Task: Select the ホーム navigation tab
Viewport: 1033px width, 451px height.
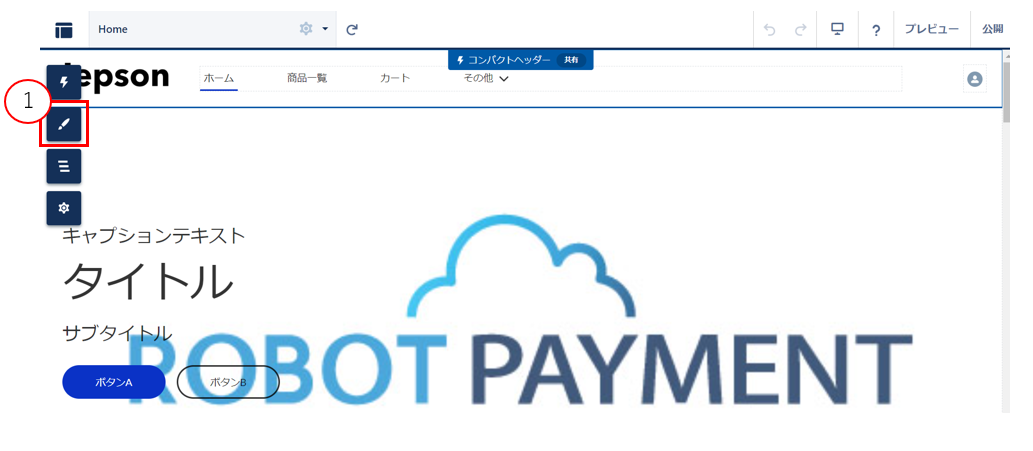Action: [x=219, y=78]
